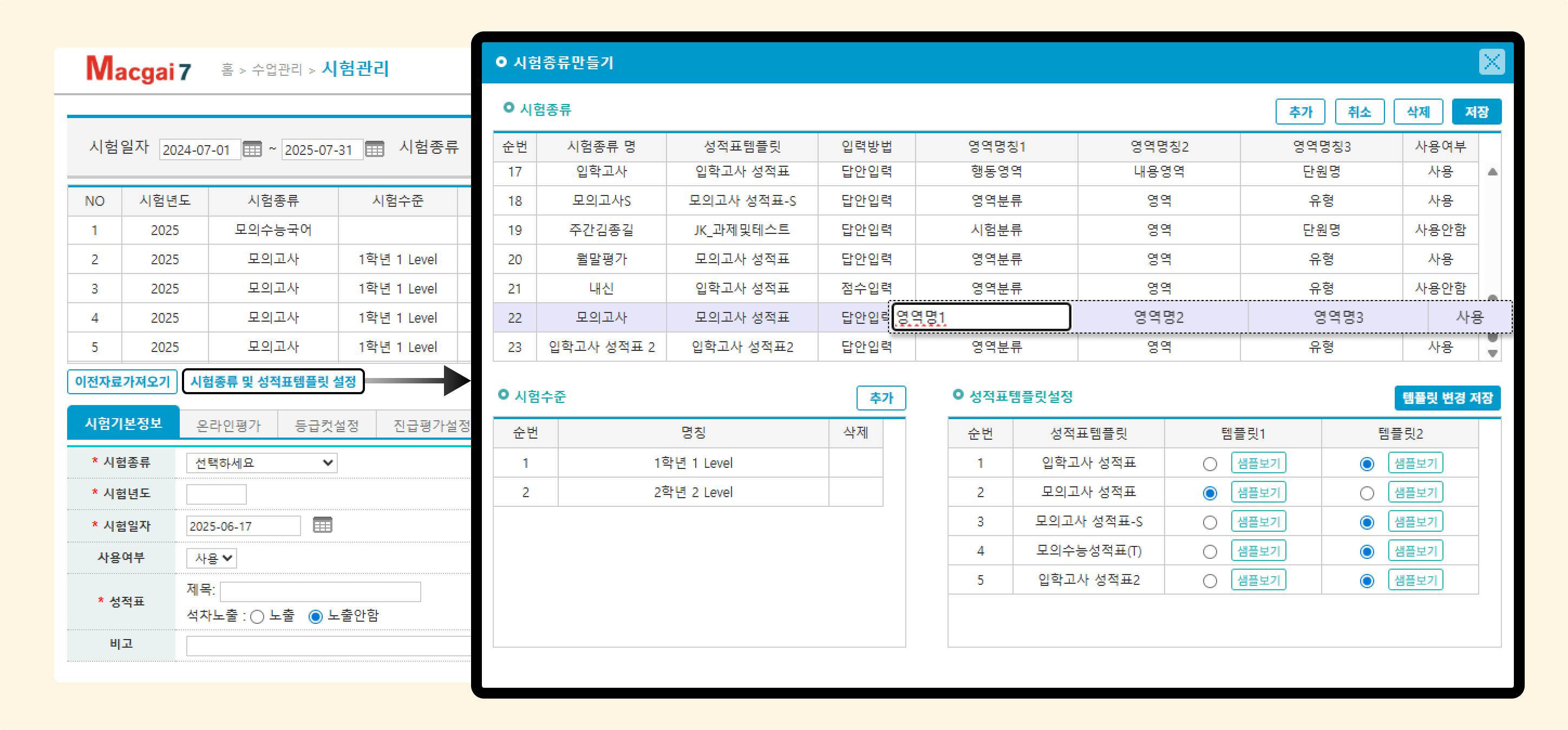Screen dimensions: 1568x730
Task: Select 템플릿2 radio for 모의고사 성적표
Action: [1367, 493]
